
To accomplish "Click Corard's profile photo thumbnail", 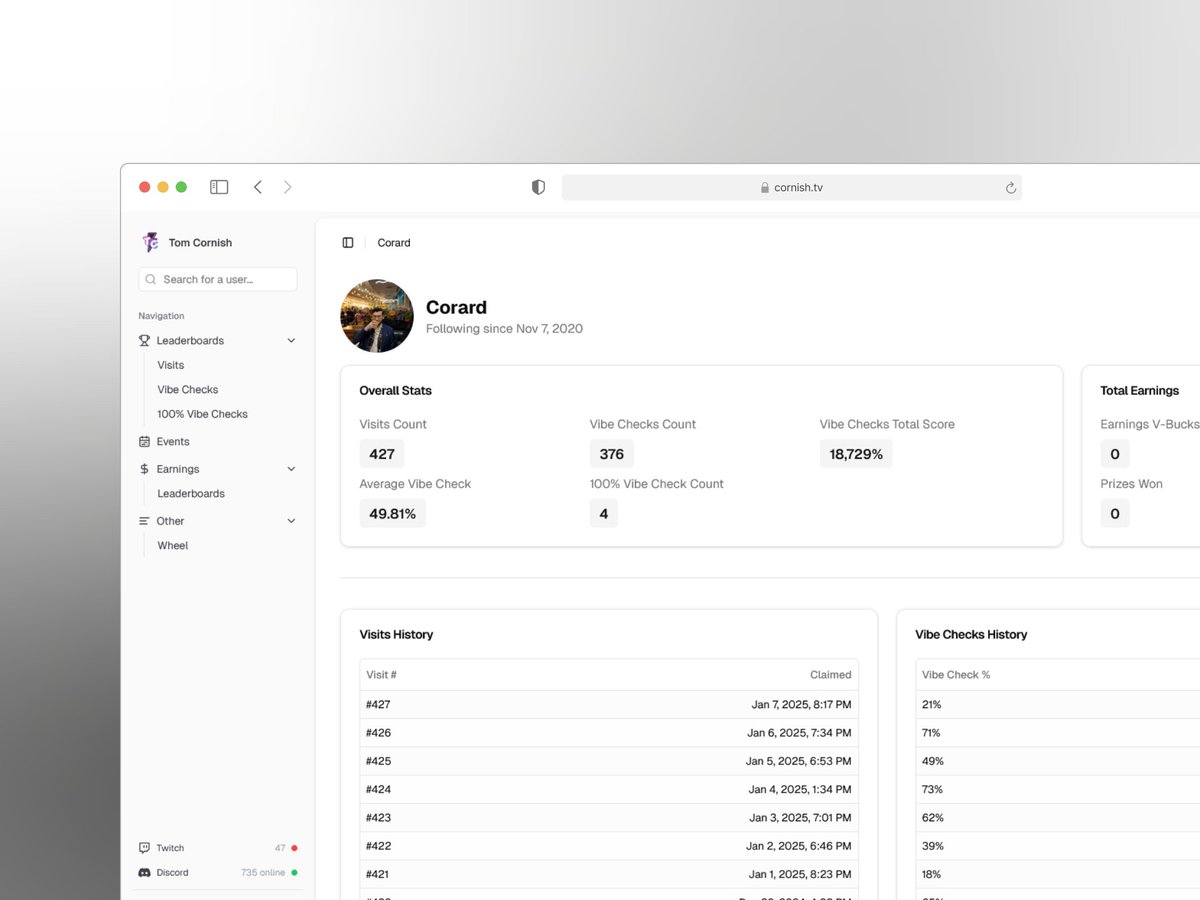I will pos(377,316).
